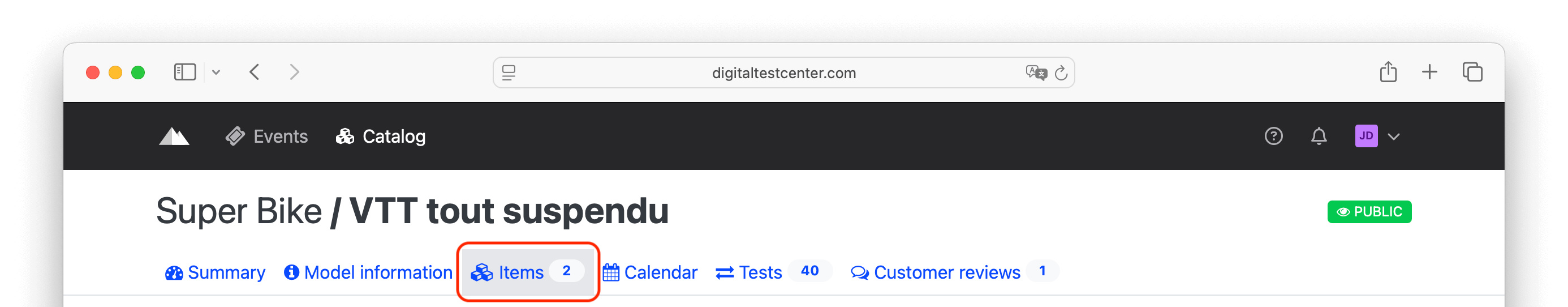Screen dimensions: 1568x307
Task: Open the help question mark icon
Action: coord(1273,136)
